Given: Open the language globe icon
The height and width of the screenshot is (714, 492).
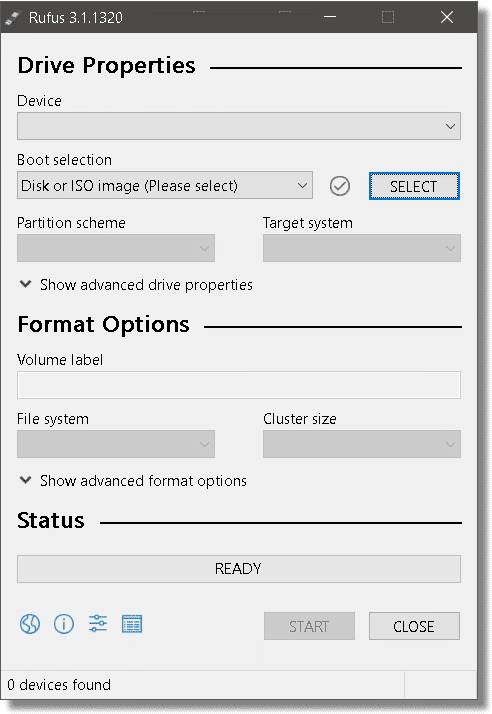Looking at the screenshot, I should coord(30,624).
